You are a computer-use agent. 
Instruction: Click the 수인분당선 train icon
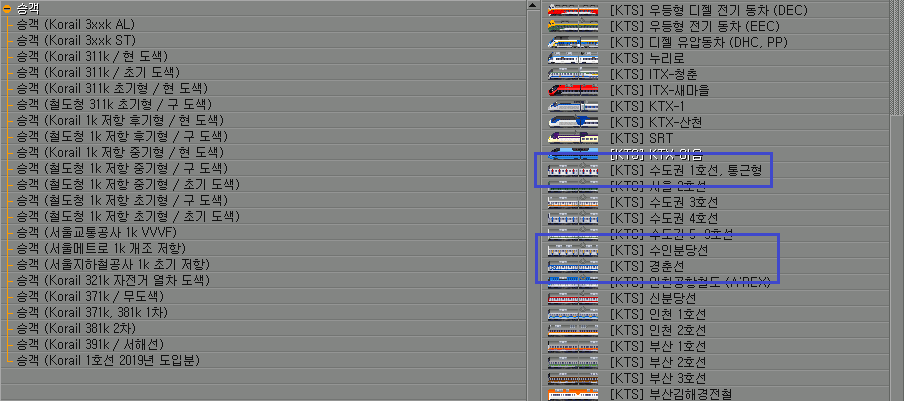tap(573, 251)
